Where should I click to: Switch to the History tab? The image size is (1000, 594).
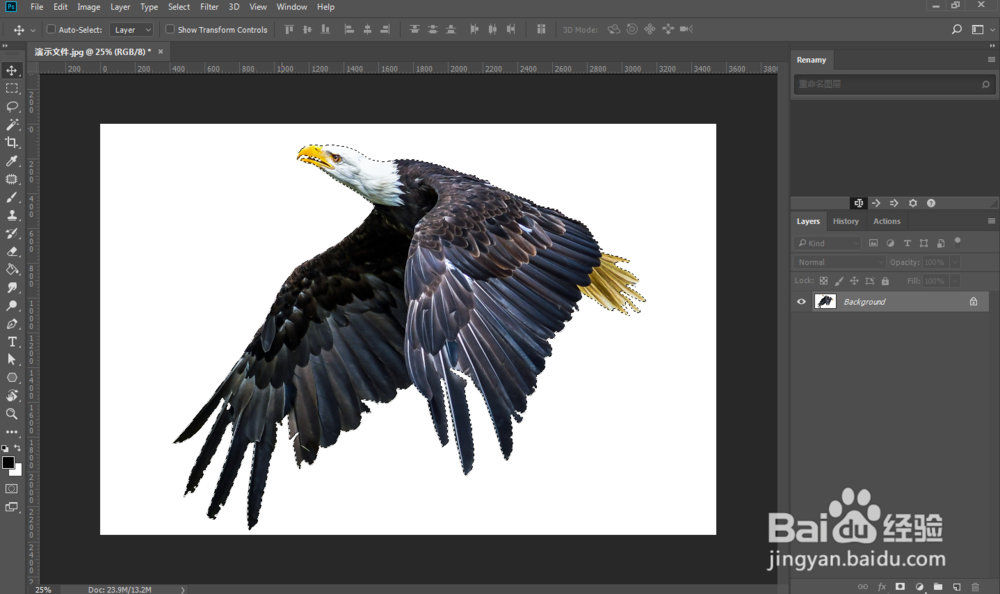(846, 221)
